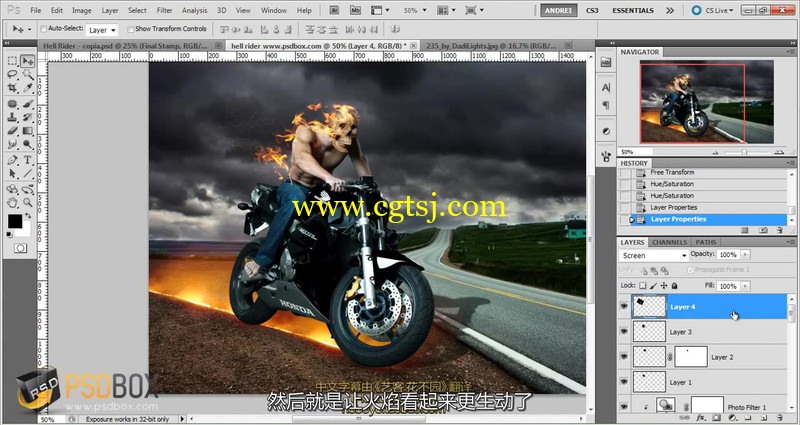Hide Layer 1 visibility eye
The image size is (800, 425).
pos(623,382)
